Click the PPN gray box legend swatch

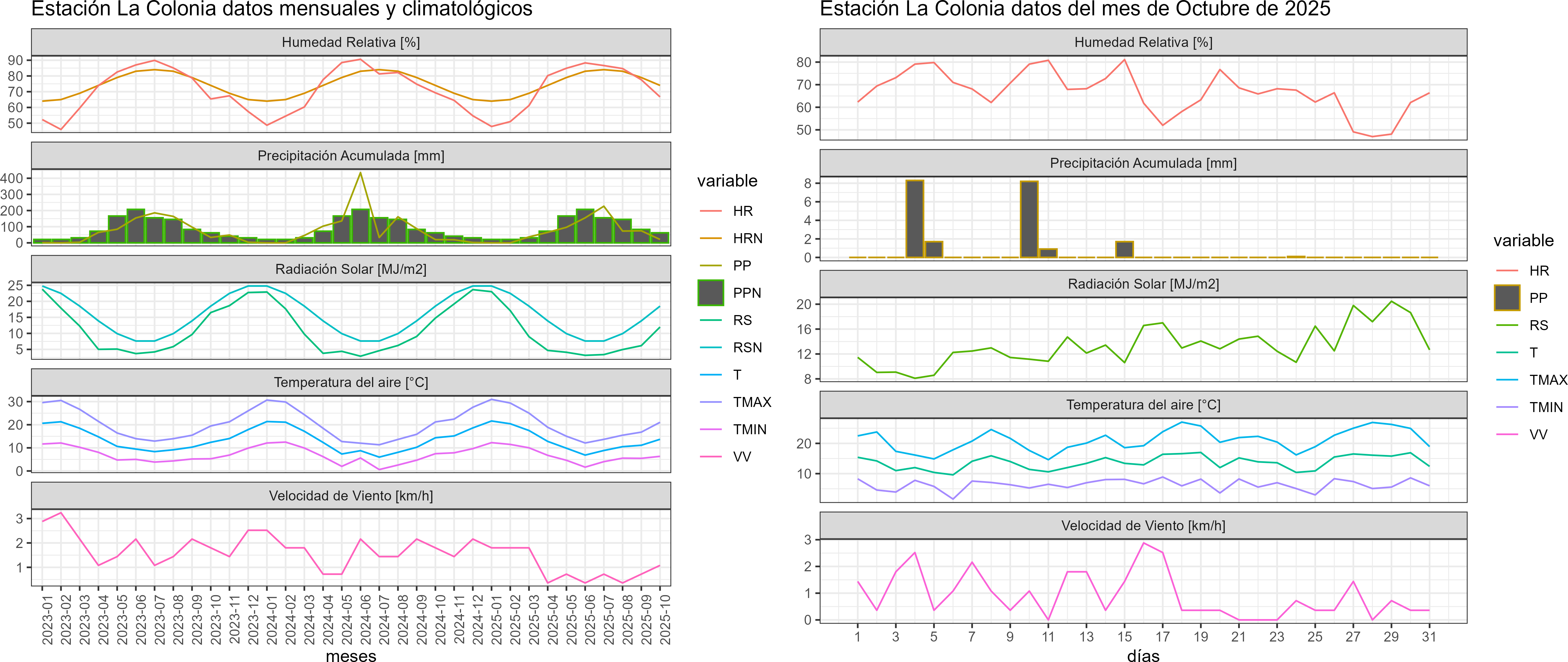click(x=710, y=293)
